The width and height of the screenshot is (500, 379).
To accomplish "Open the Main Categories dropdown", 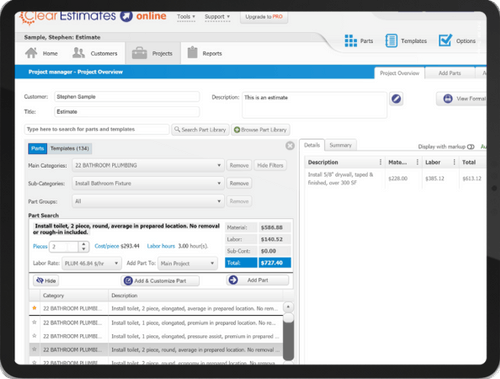I will [x=148, y=165].
